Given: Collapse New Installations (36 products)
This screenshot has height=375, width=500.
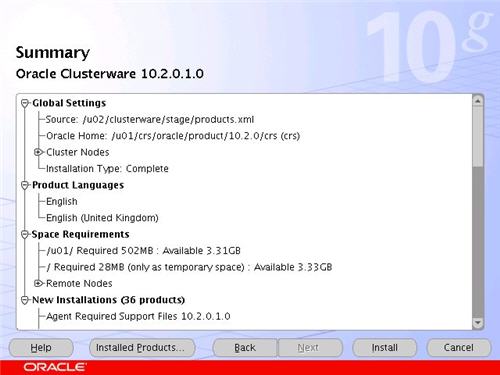Looking at the screenshot, I should coord(25,300).
